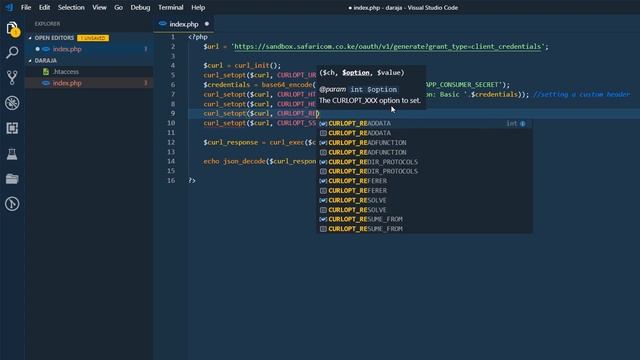Open the Terminal menu
640x360 pixels.
171,7
